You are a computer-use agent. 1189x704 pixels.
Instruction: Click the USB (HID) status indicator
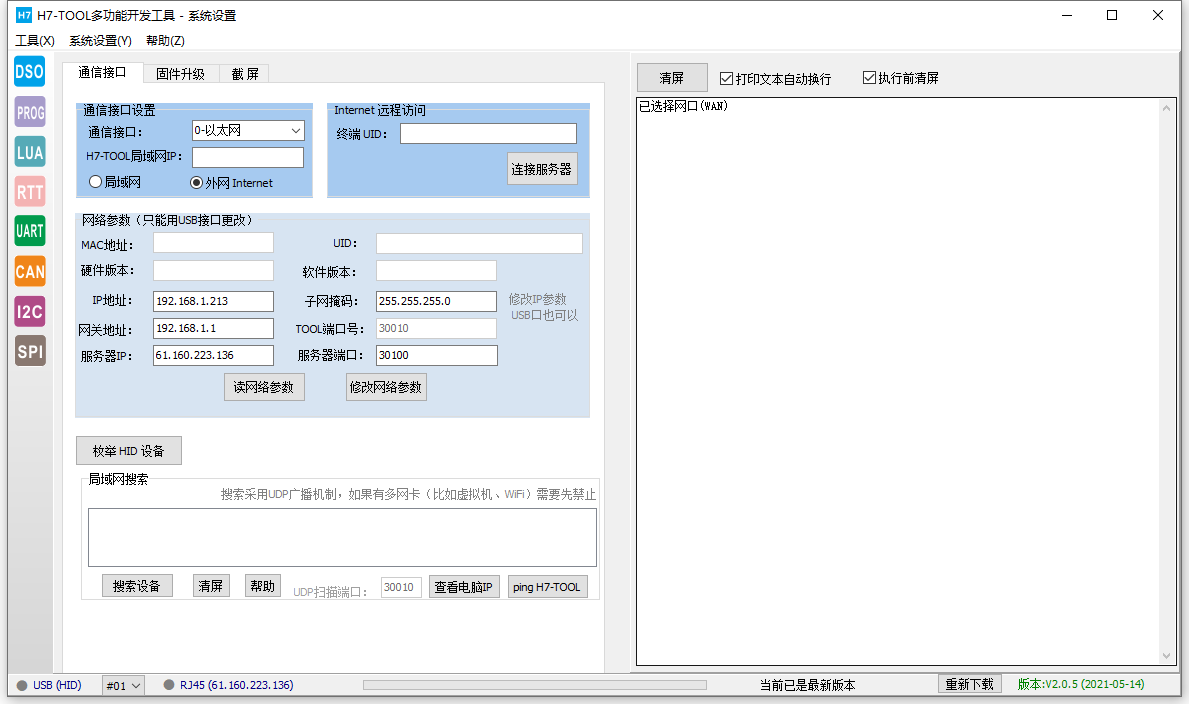click(x=49, y=685)
